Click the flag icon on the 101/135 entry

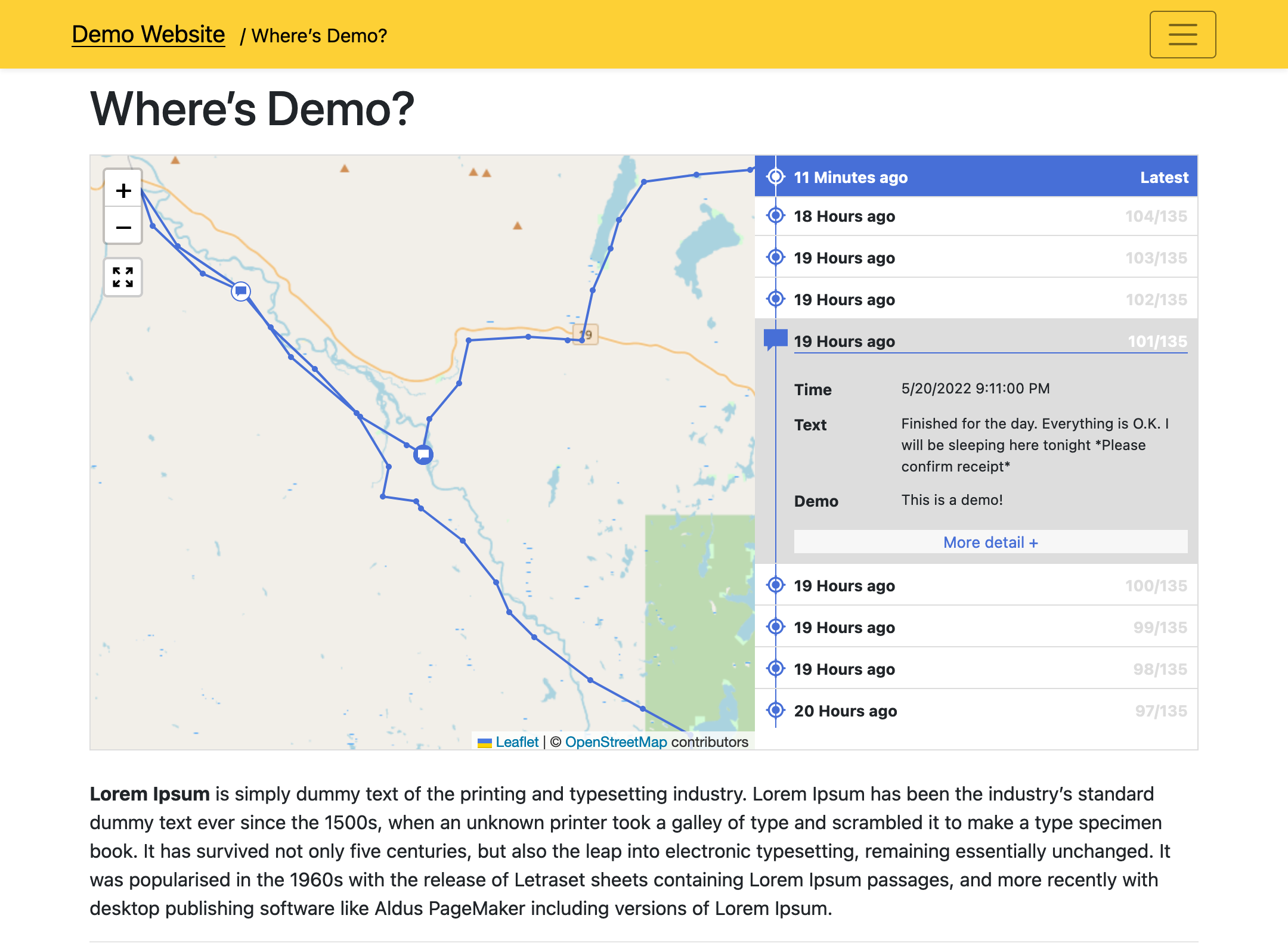[x=775, y=339]
